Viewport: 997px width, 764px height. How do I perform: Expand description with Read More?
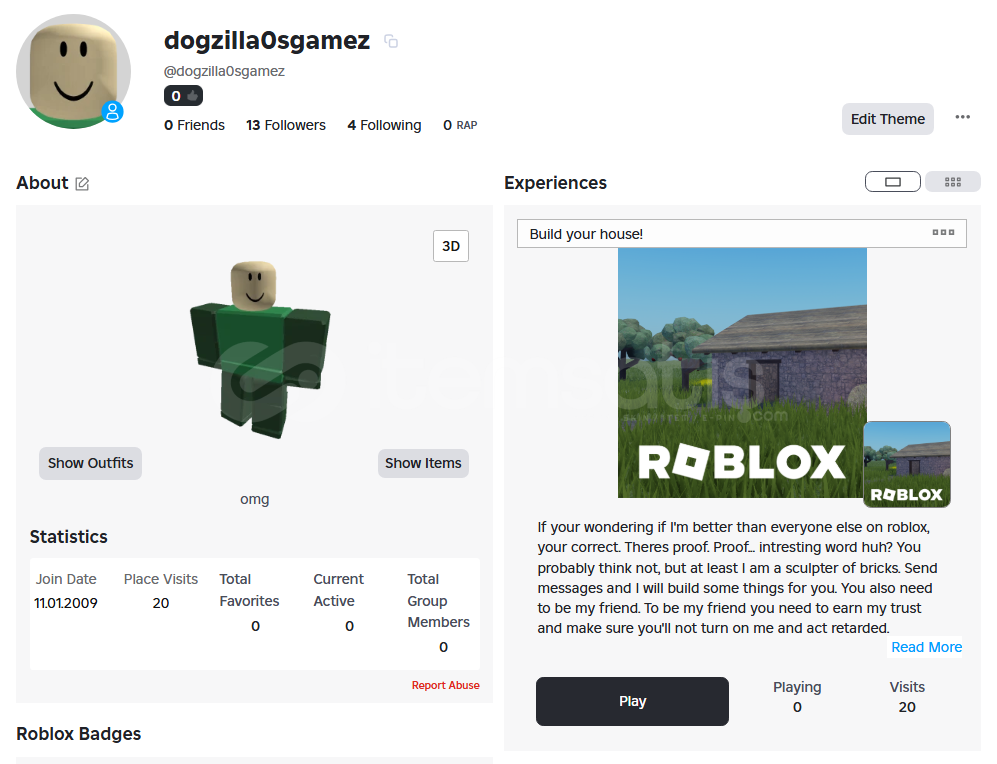tap(926, 647)
